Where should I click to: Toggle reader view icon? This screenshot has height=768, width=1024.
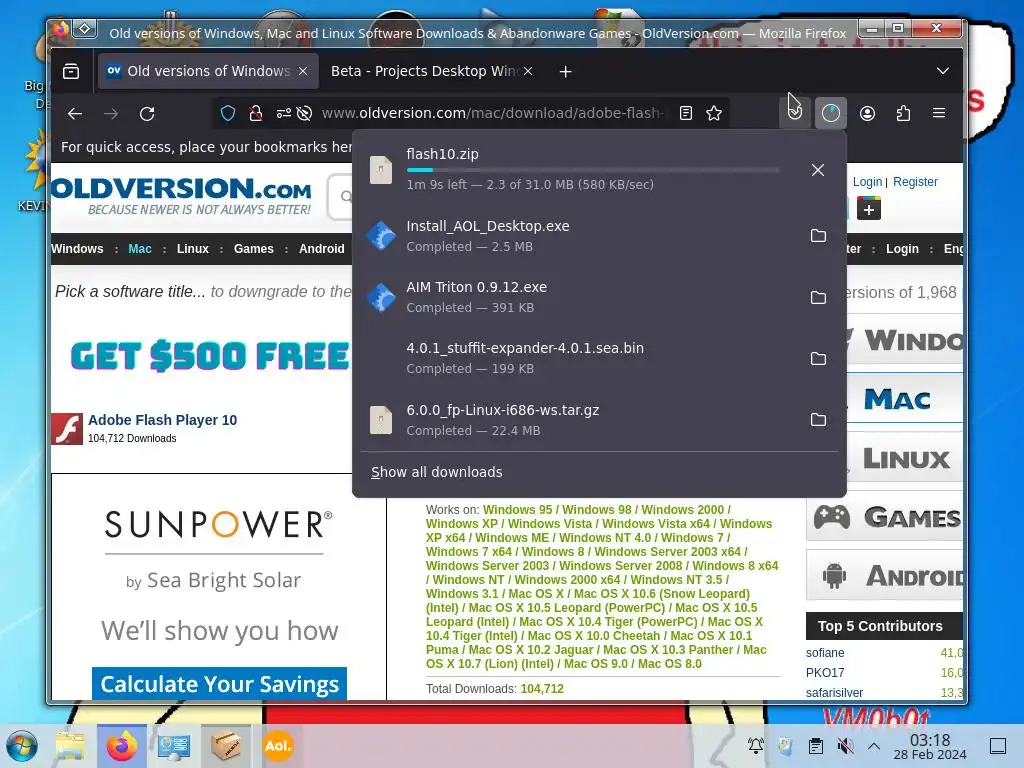(x=686, y=114)
